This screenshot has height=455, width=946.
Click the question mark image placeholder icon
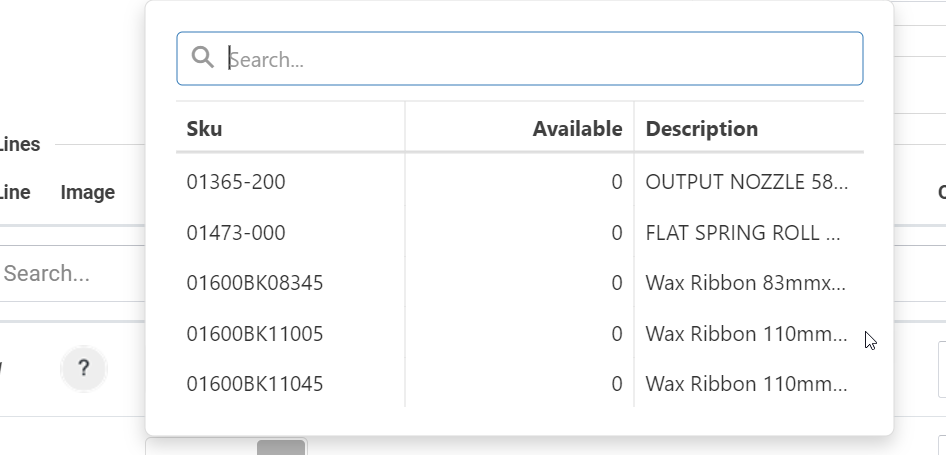click(84, 369)
